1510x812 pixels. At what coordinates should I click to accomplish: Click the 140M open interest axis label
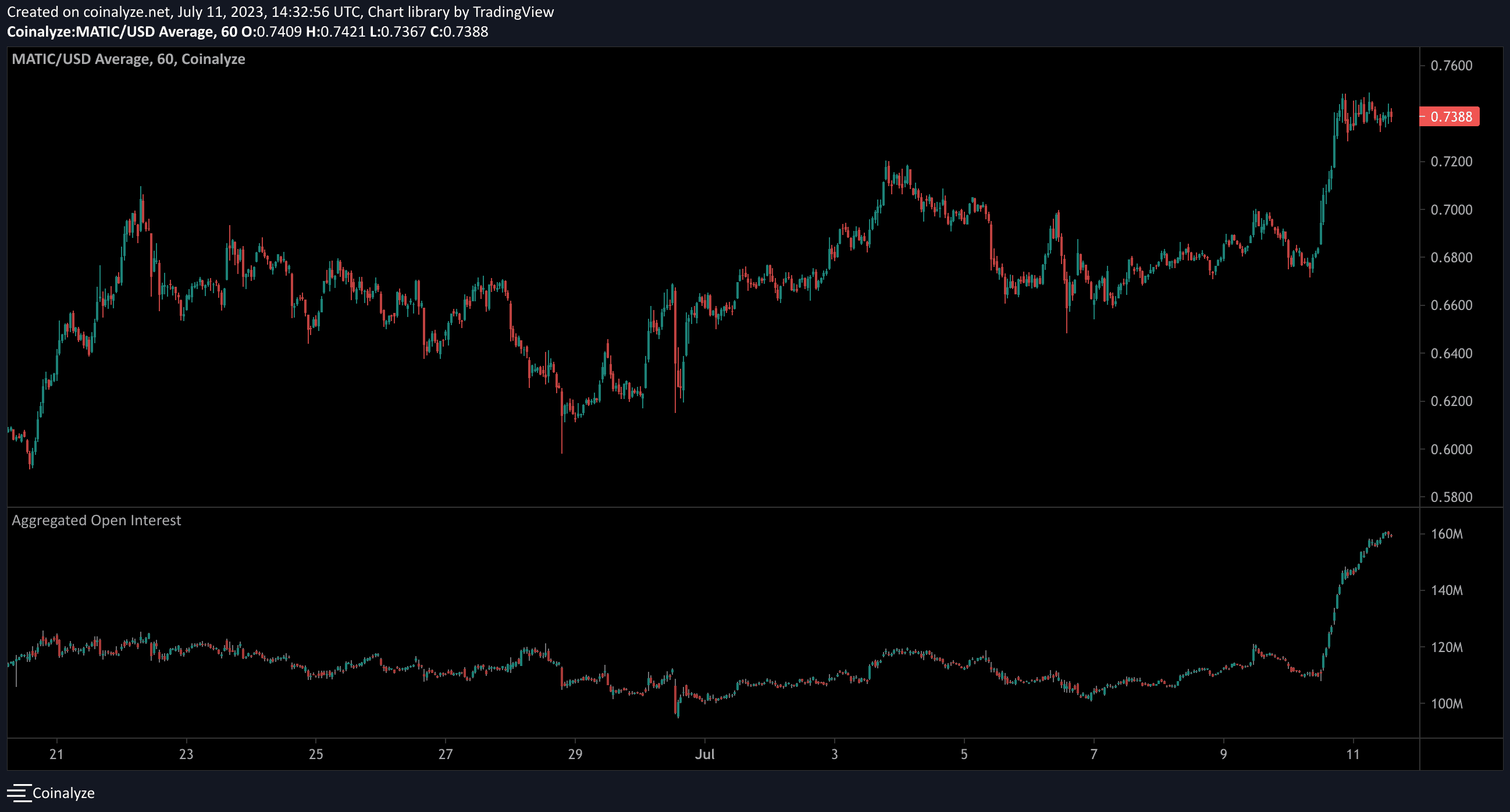coord(1447,590)
